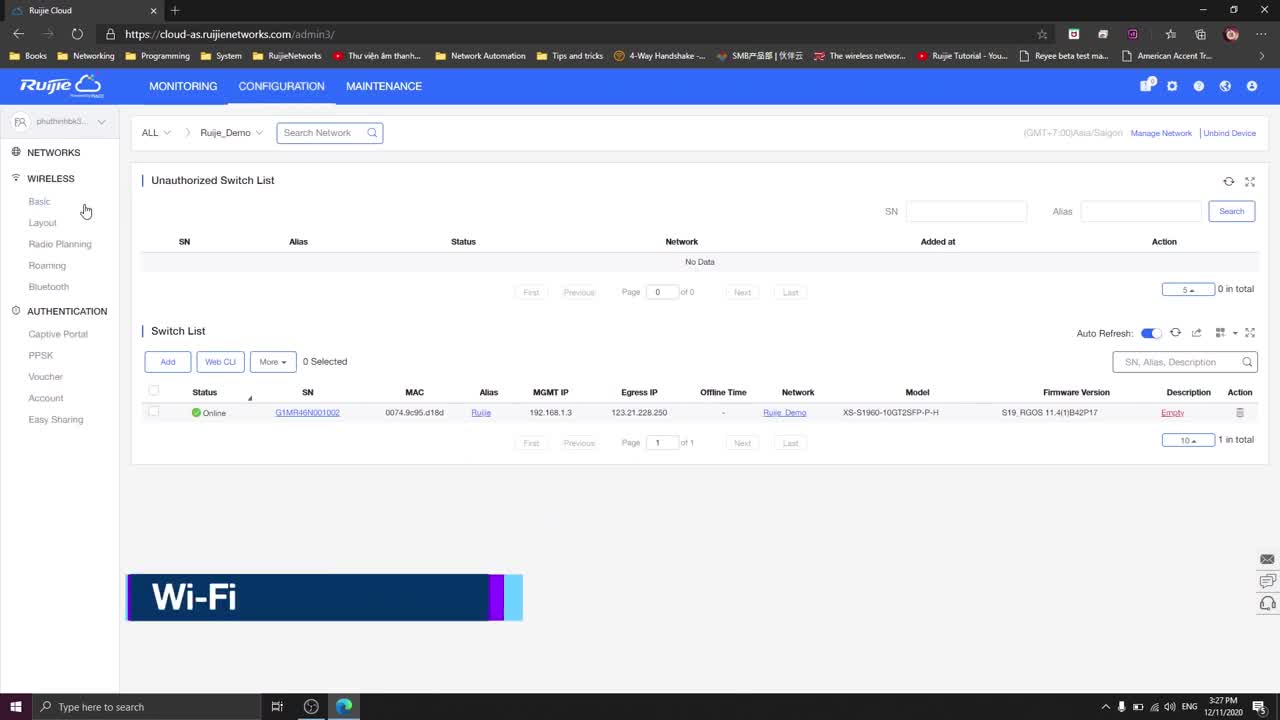Screen dimensions: 1280x720
Task: Open the arrow beside the column grid icon
Action: 1235,333
